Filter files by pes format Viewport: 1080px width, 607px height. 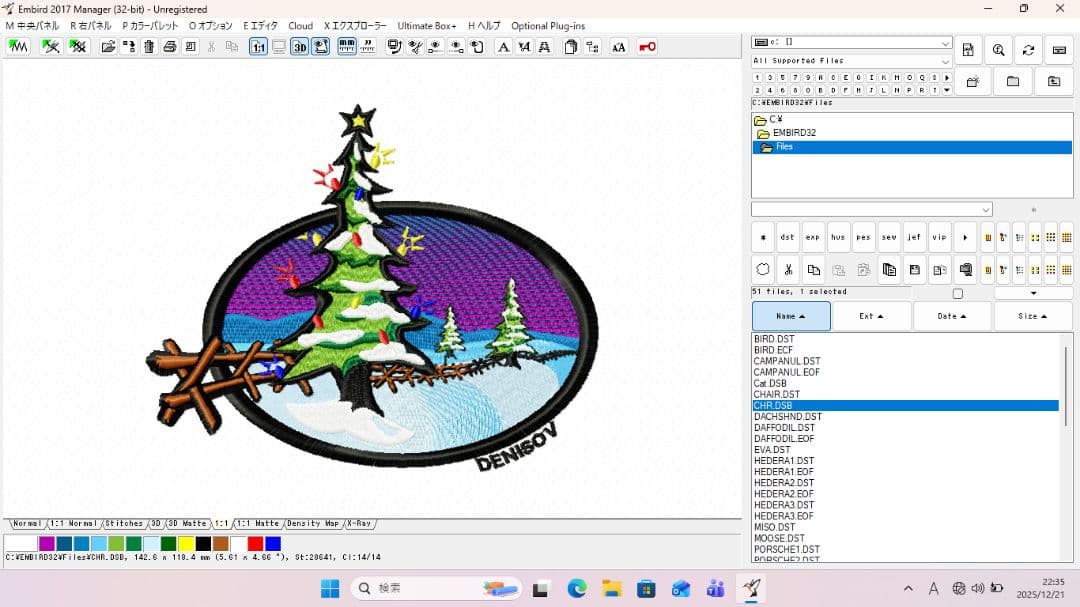point(863,237)
